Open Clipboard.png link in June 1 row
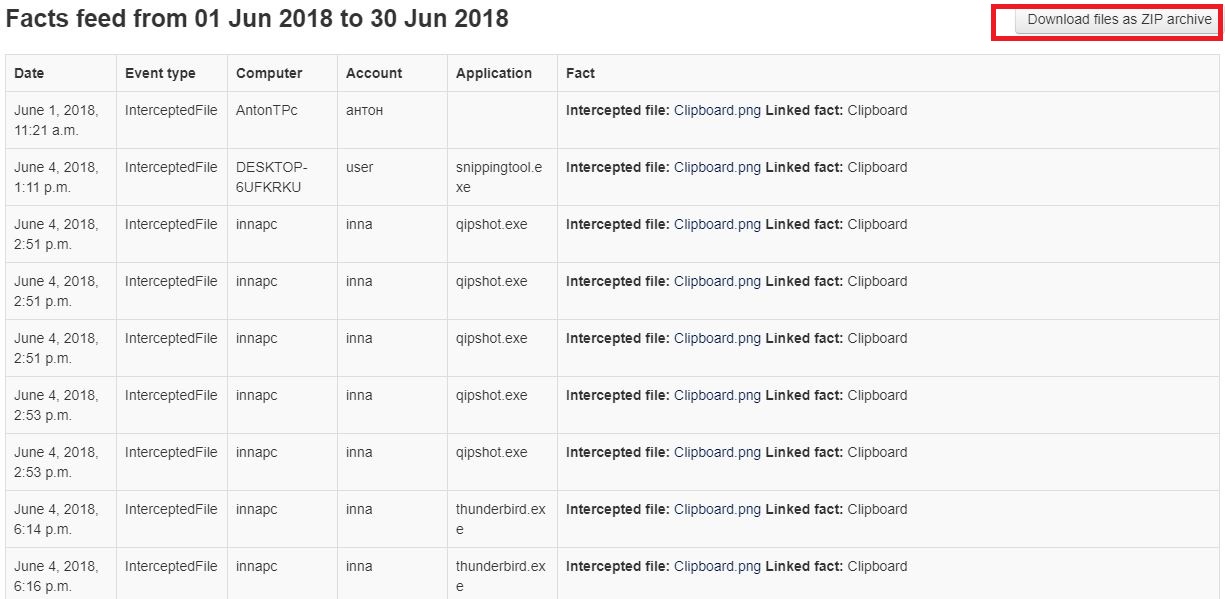The image size is (1225, 599). (x=717, y=111)
